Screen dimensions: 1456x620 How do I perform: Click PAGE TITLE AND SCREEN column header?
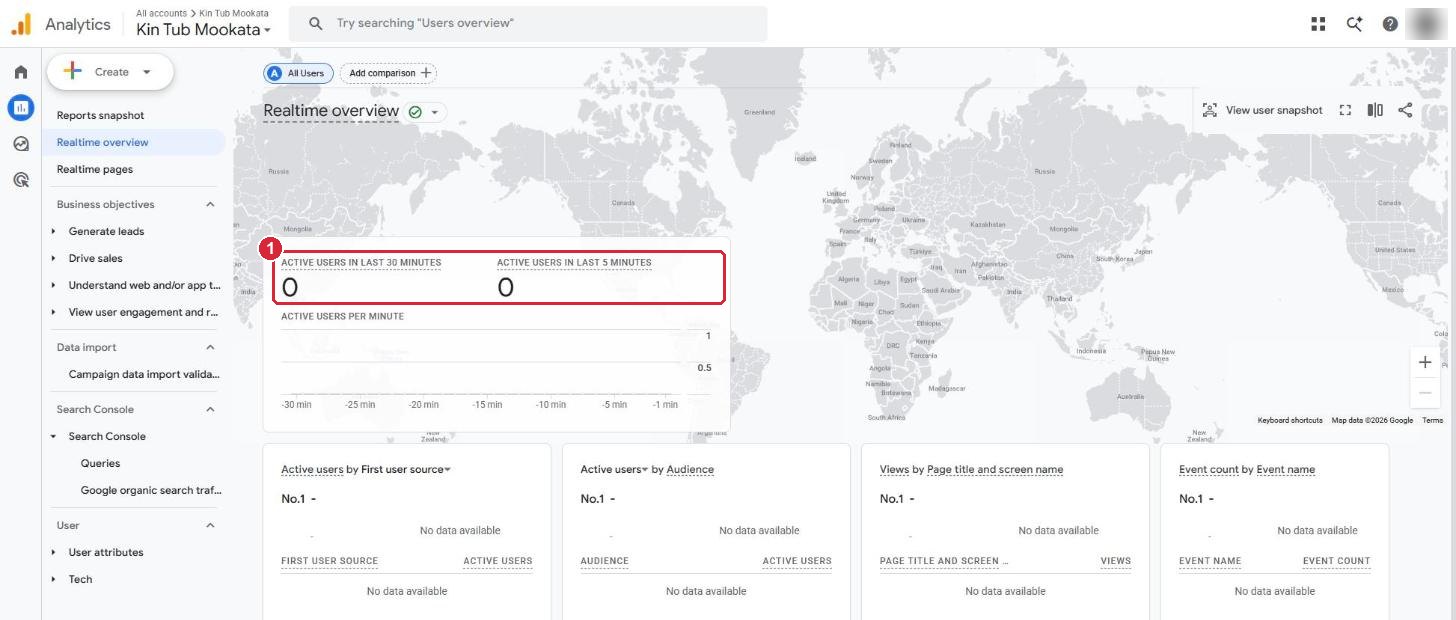tap(944, 561)
